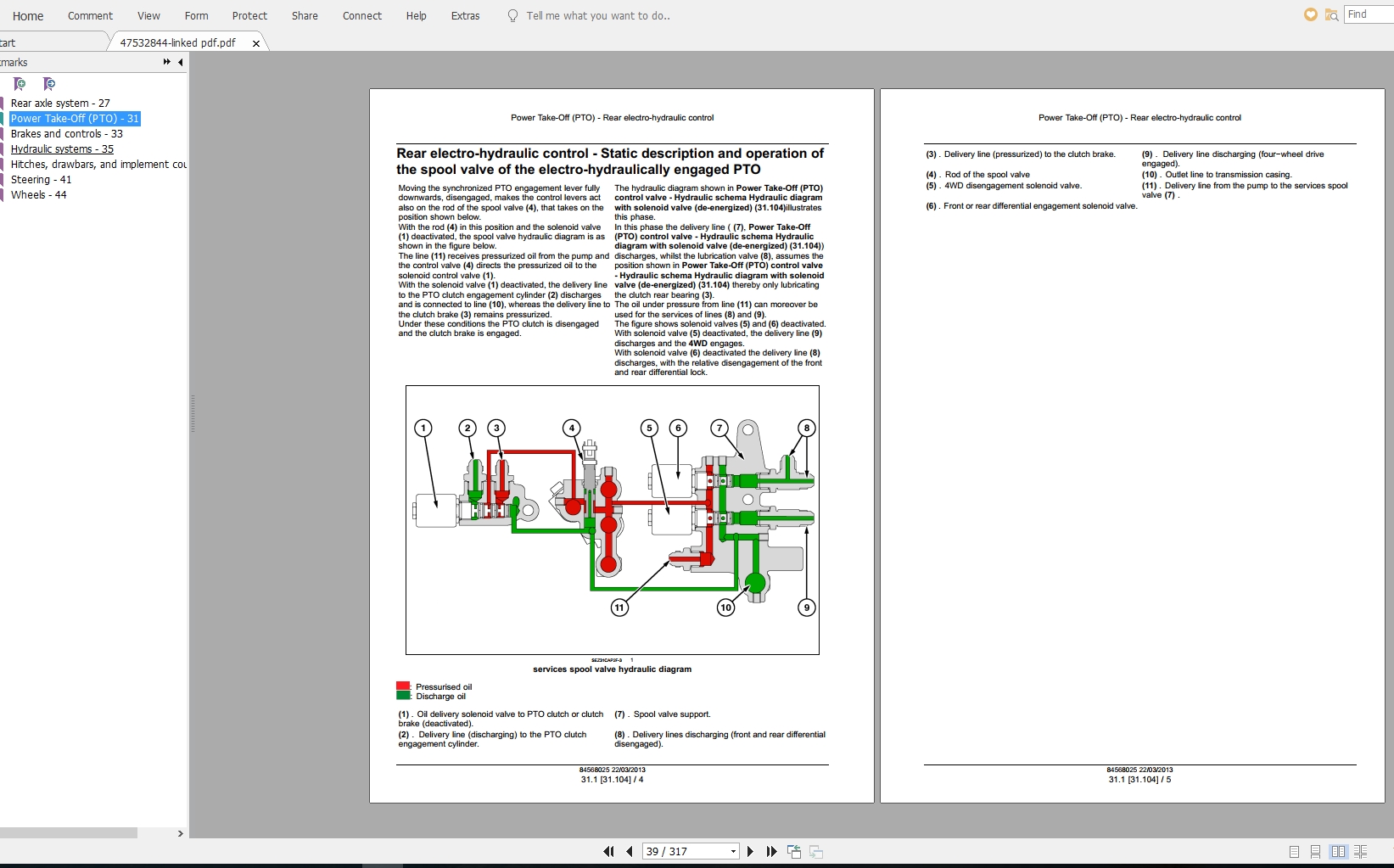Expand the bookmarks panel with double-arrow icon

coord(167,62)
